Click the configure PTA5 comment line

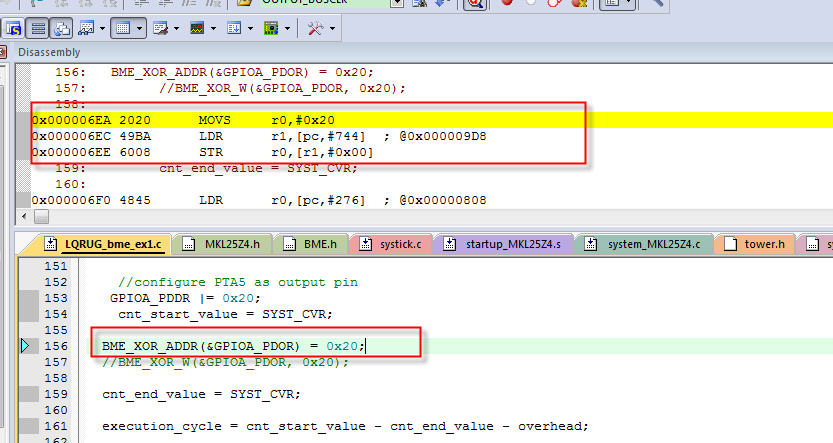click(x=238, y=282)
